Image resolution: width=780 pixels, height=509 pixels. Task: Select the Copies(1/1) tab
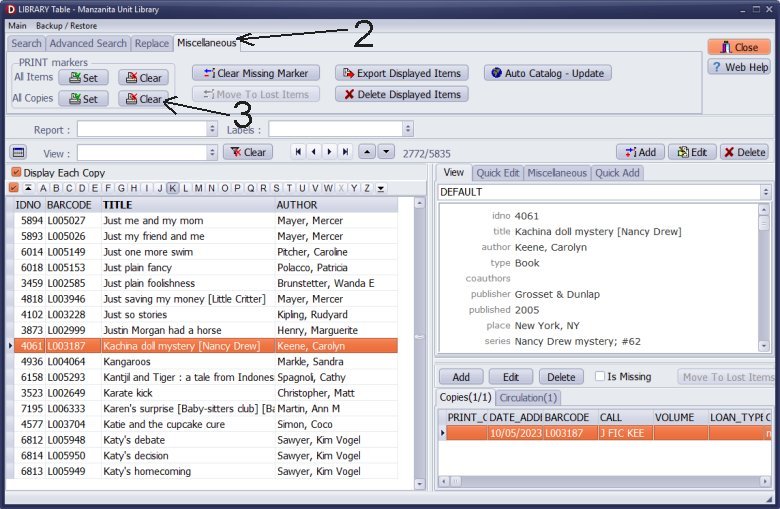pos(465,397)
